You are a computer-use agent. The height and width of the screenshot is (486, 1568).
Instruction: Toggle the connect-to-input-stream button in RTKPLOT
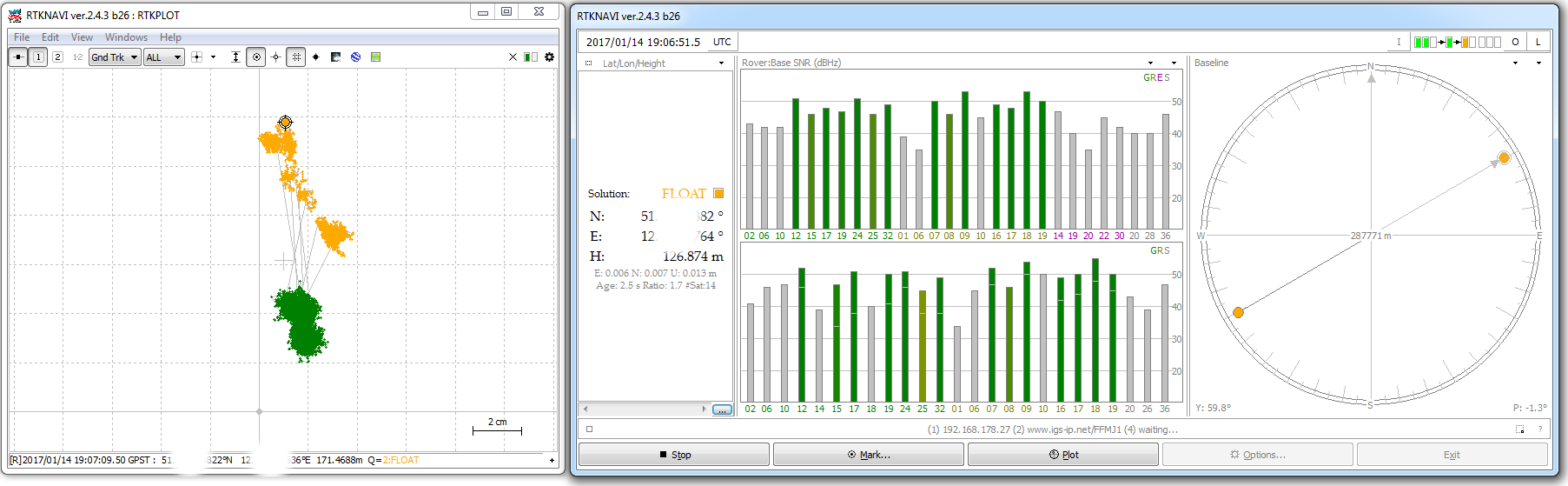pos(18,57)
